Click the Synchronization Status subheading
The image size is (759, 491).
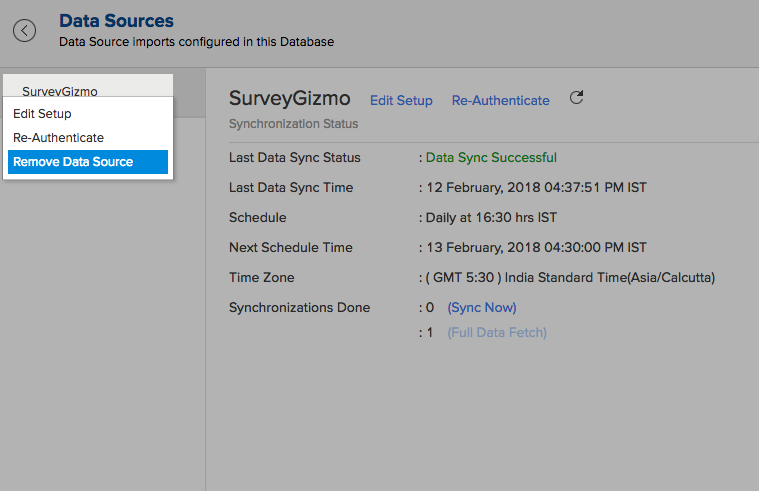click(x=293, y=124)
